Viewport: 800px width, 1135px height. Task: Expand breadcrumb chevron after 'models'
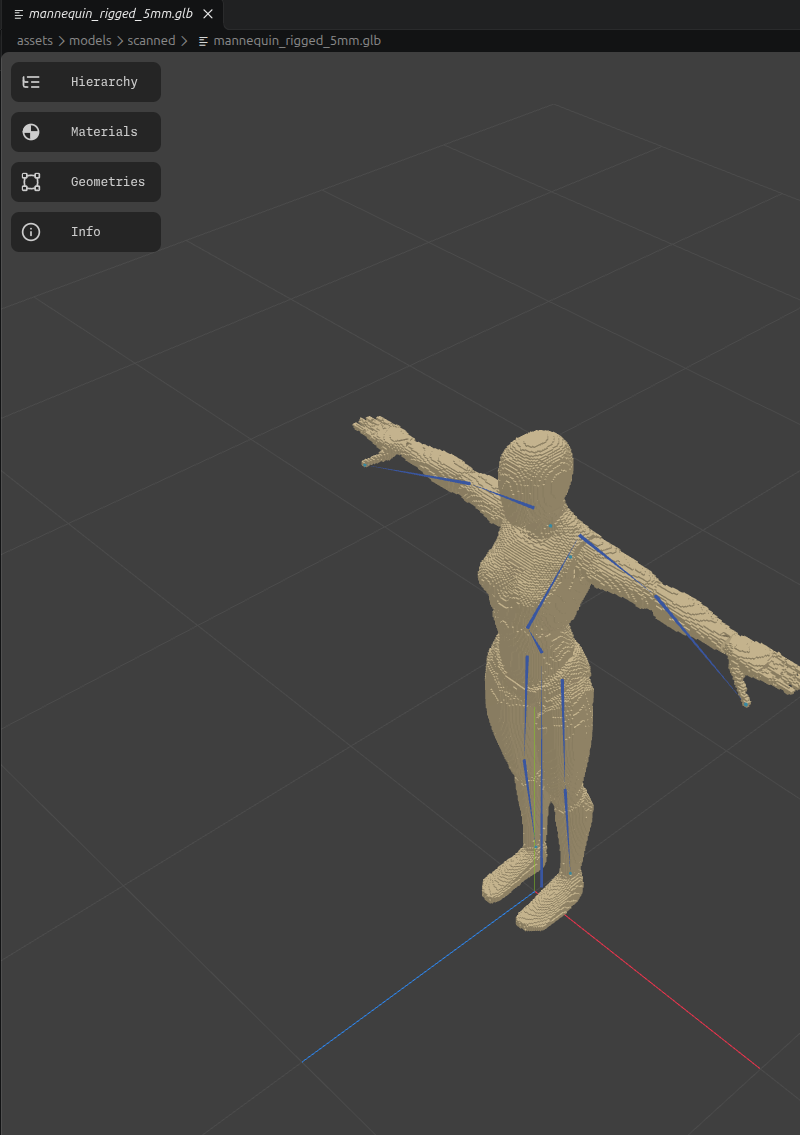tap(120, 41)
